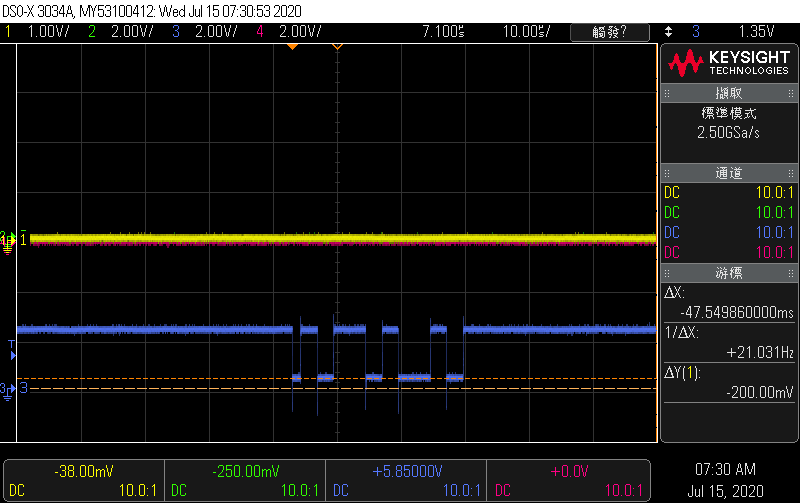This screenshot has height=503, width=800.
Task: Open the 擷取 acquisition panel header
Action: pyautogui.click(x=729, y=93)
